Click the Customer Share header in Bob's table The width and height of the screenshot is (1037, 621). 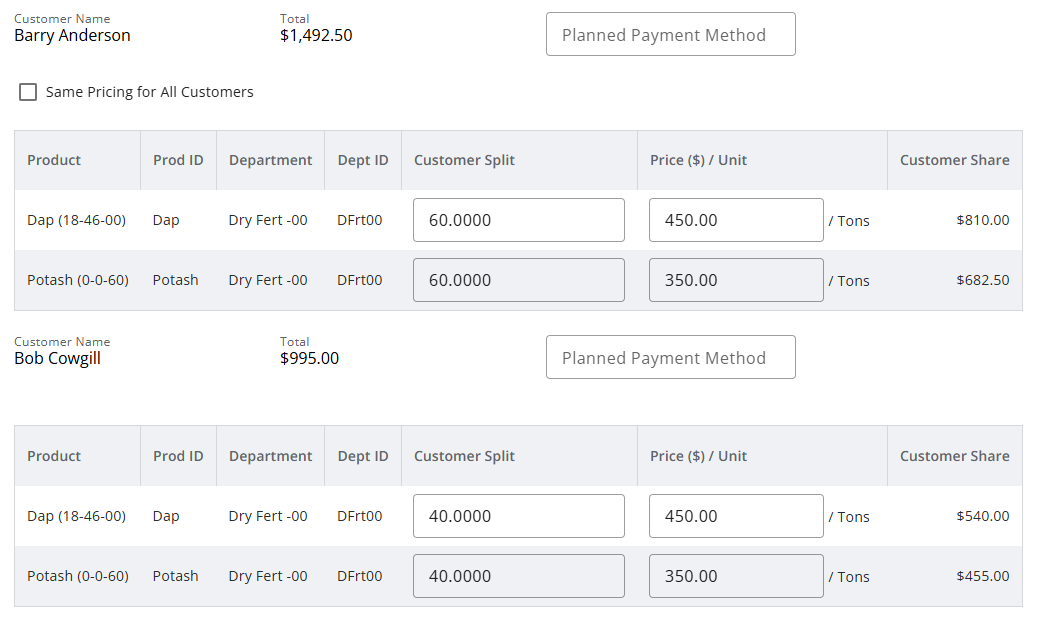[954, 456]
